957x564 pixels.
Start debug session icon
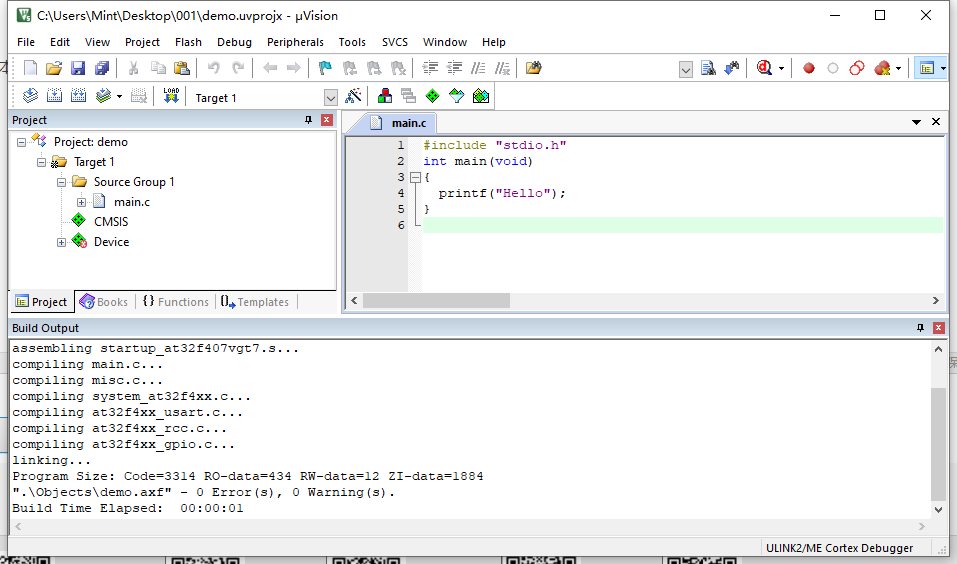point(764,68)
